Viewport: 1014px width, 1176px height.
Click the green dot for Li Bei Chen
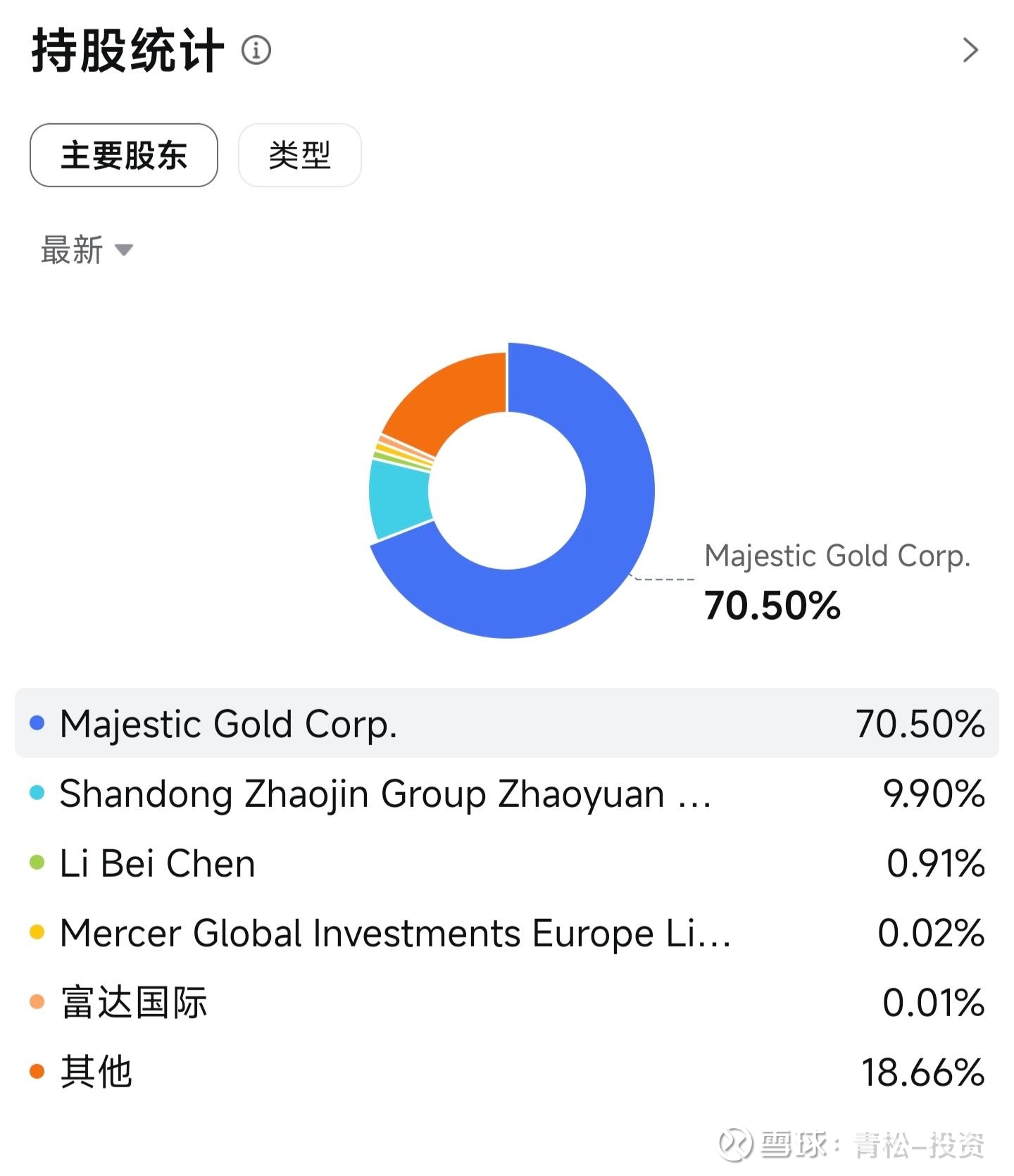(37, 863)
